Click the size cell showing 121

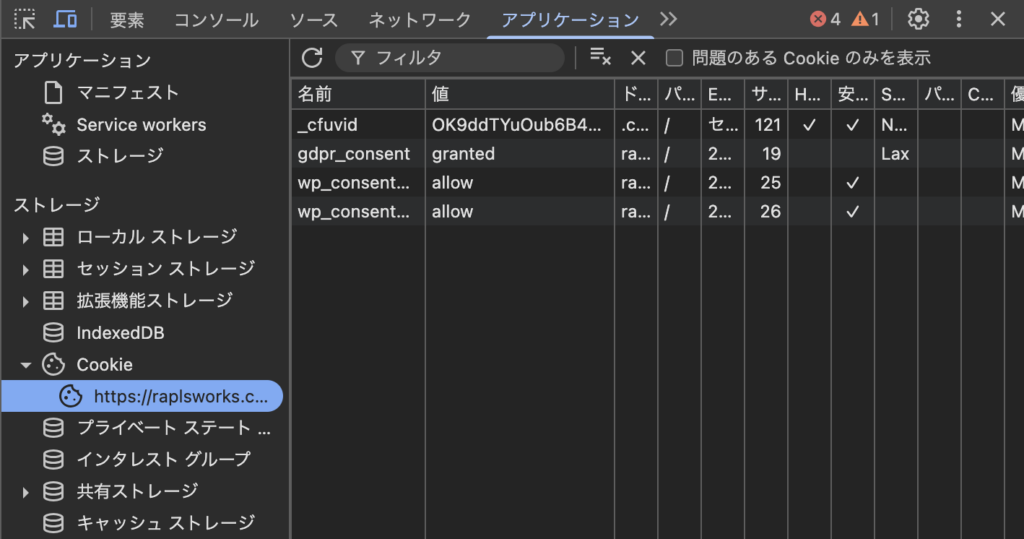(x=766, y=125)
